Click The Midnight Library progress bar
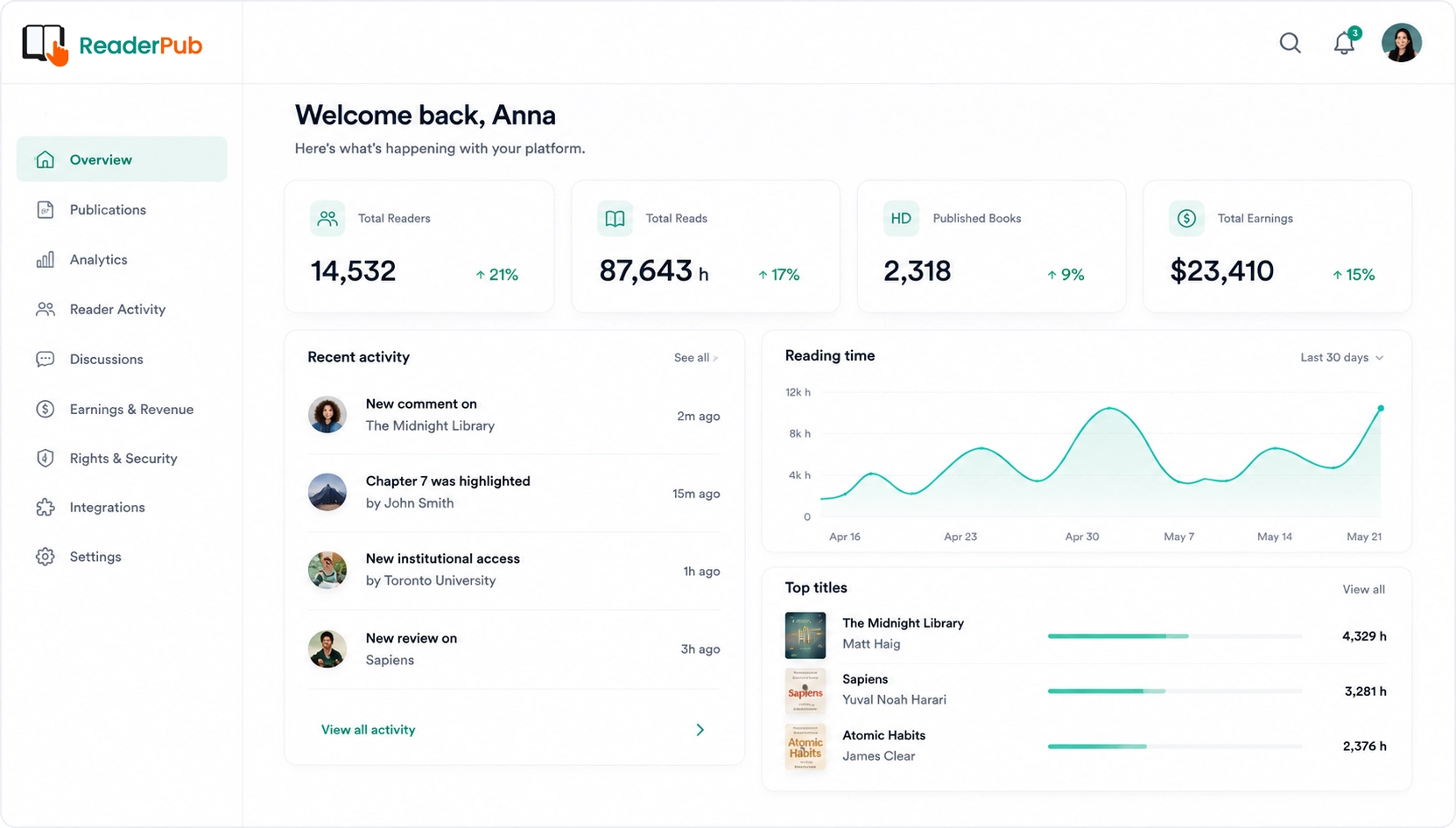The width and height of the screenshot is (1456, 828). [1174, 636]
